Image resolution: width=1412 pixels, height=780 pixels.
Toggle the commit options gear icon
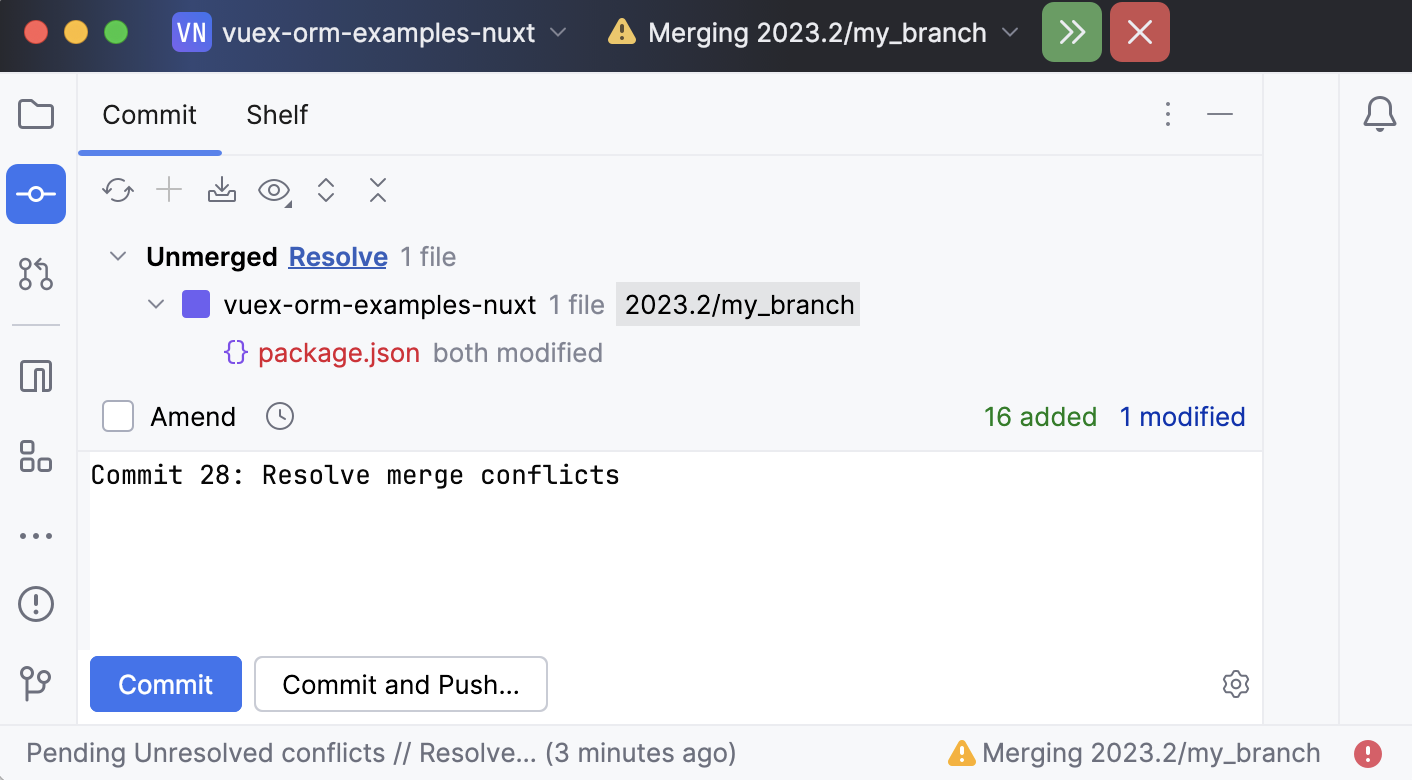click(1235, 684)
